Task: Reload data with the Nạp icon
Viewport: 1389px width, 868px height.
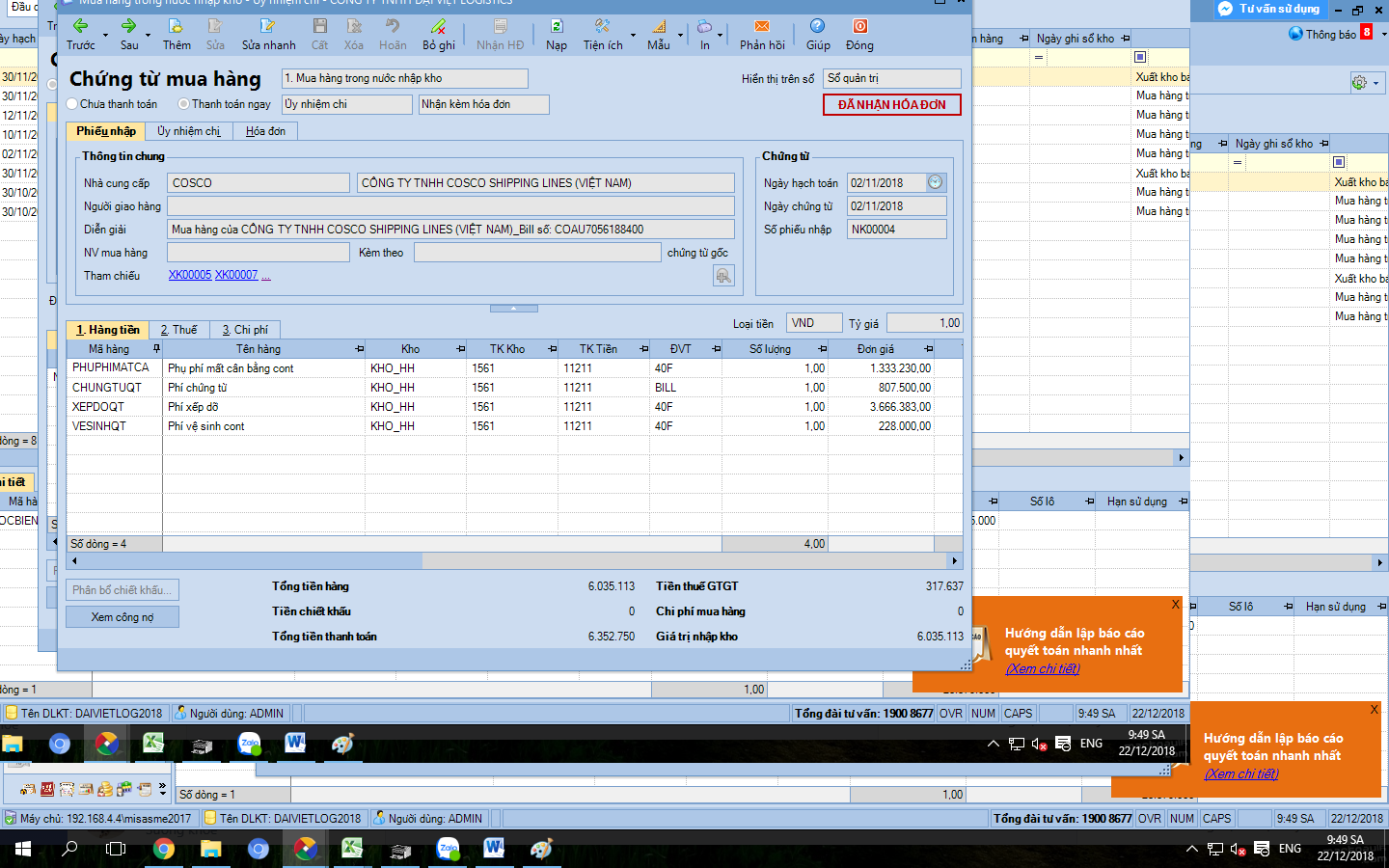Action: [x=557, y=34]
